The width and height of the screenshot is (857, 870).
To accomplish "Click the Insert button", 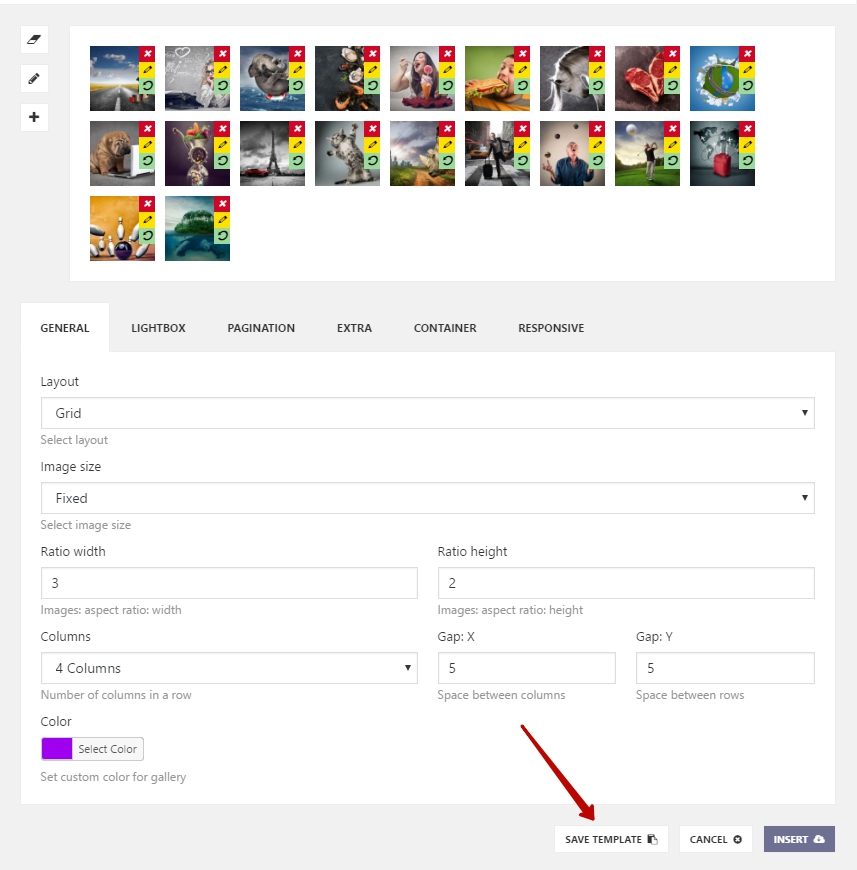I will (799, 839).
